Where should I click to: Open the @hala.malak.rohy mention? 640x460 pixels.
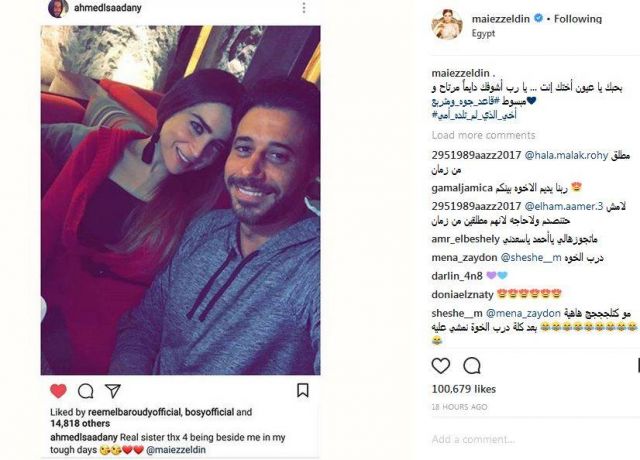point(566,156)
